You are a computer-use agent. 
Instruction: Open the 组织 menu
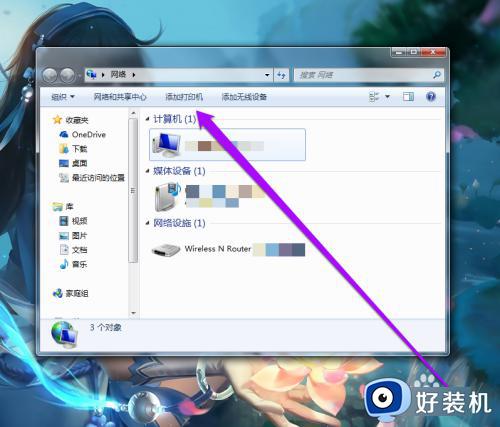click(63, 97)
